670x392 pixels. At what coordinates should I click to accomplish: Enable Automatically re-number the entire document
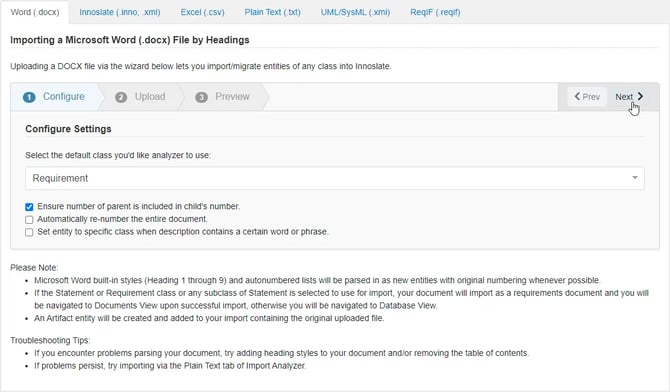[29, 220]
